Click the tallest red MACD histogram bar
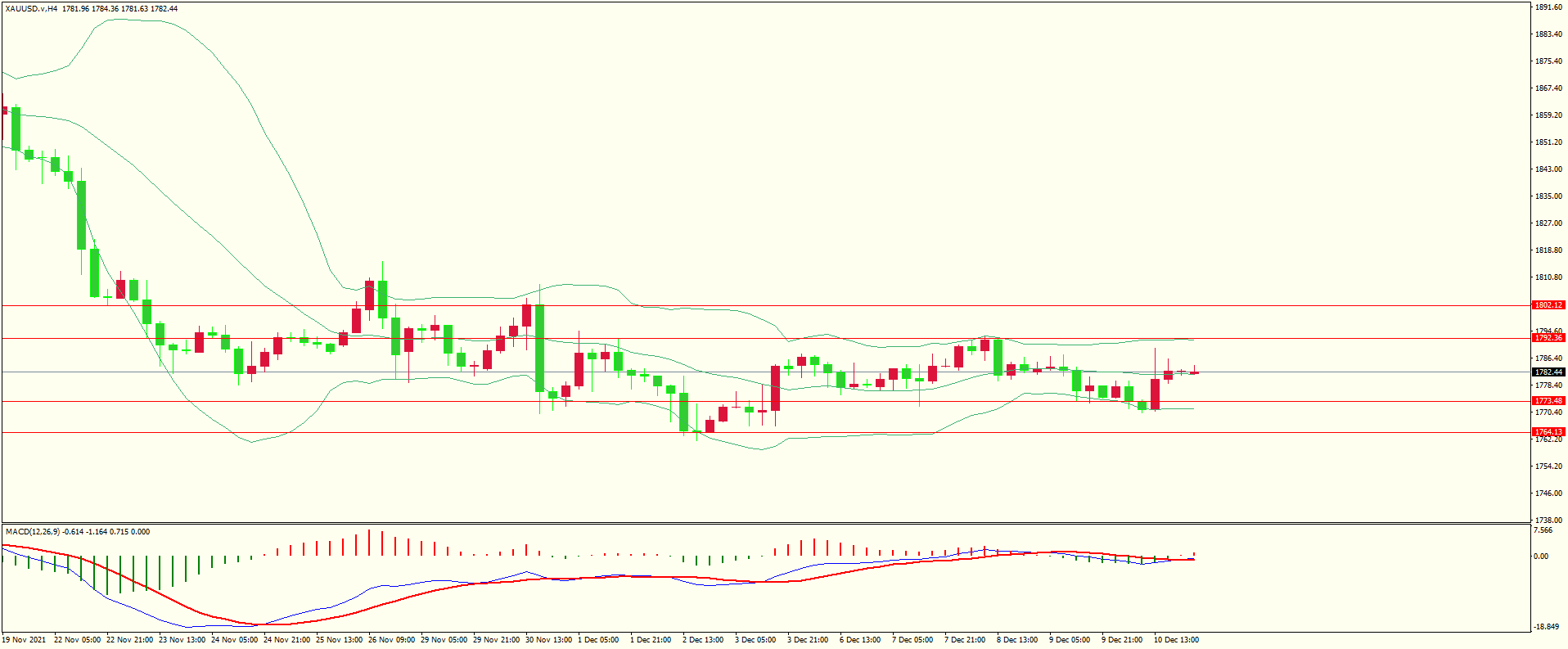Screen dimensions: 1568x649 tap(369, 543)
